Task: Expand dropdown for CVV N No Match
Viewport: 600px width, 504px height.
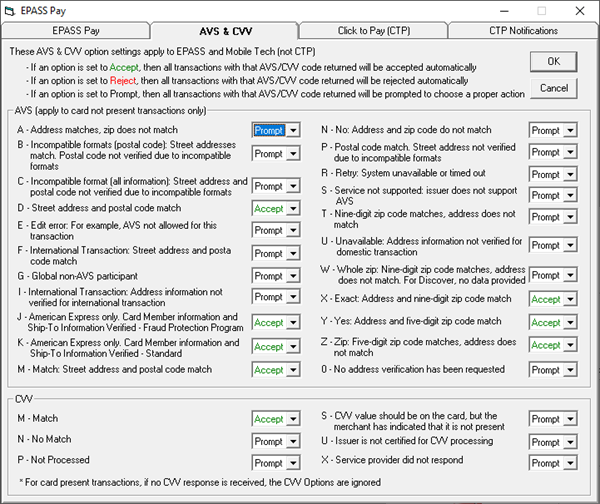Action: tap(293, 442)
